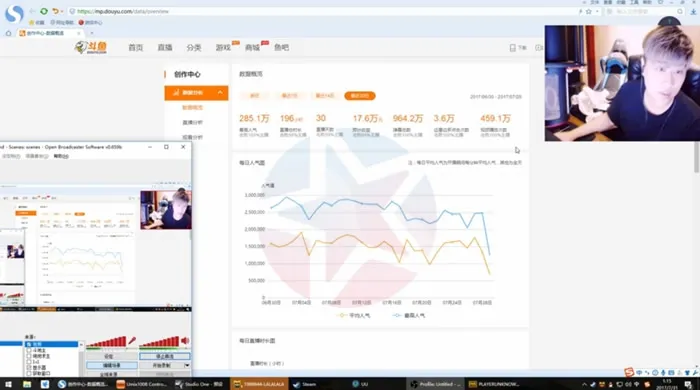Viewport: 700px width, 390px height.
Task: Click the OBS microphone volume meter
Action: [106, 342]
